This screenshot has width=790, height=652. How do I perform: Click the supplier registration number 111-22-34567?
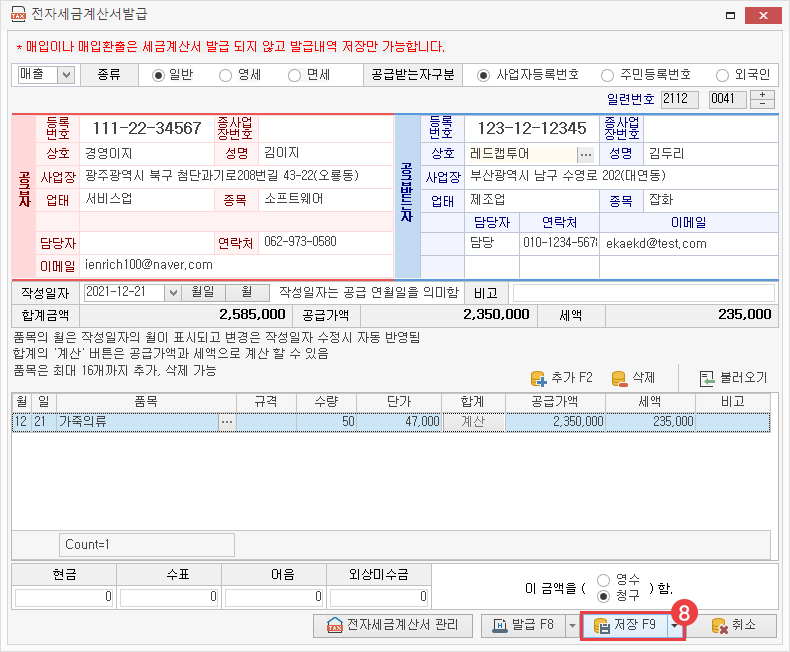click(147, 128)
